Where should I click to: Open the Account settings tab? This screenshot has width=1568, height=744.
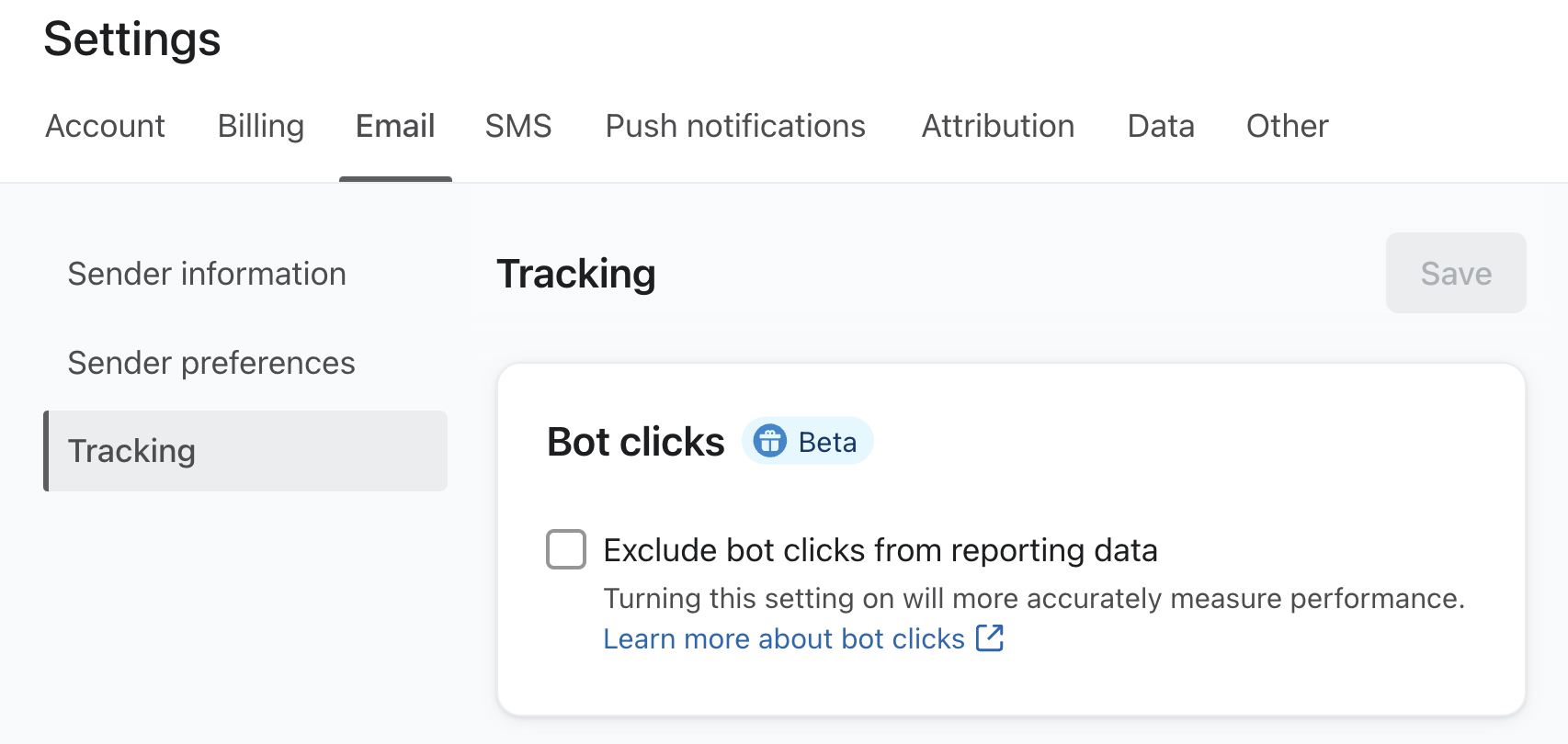[104, 126]
